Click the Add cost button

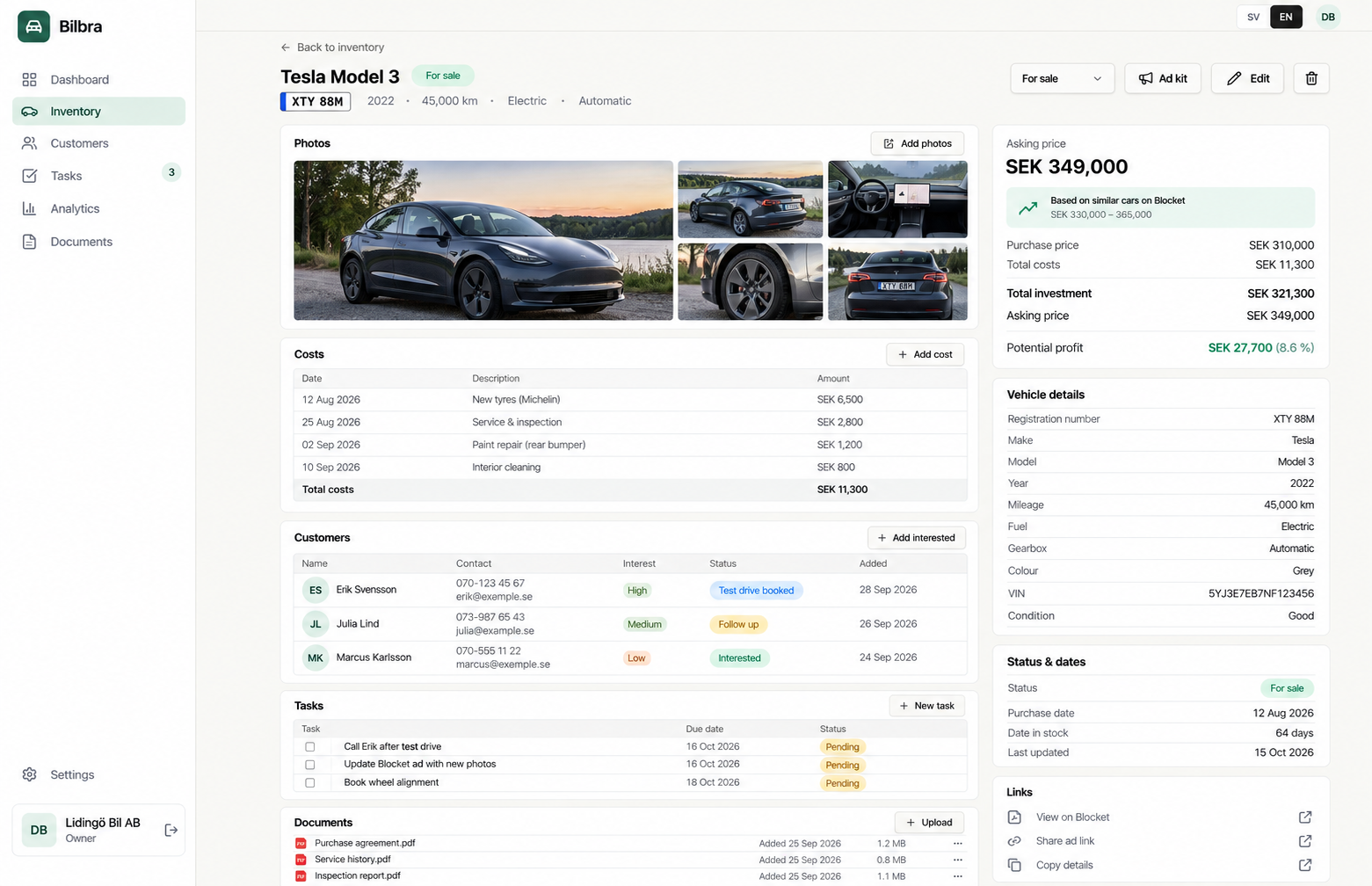coord(925,354)
